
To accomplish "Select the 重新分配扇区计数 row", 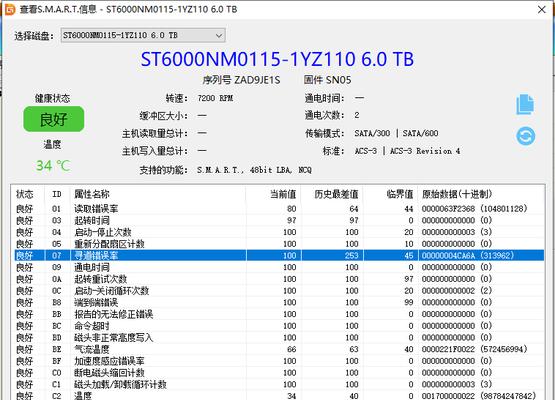I will pyautogui.click(x=279, y=244).
